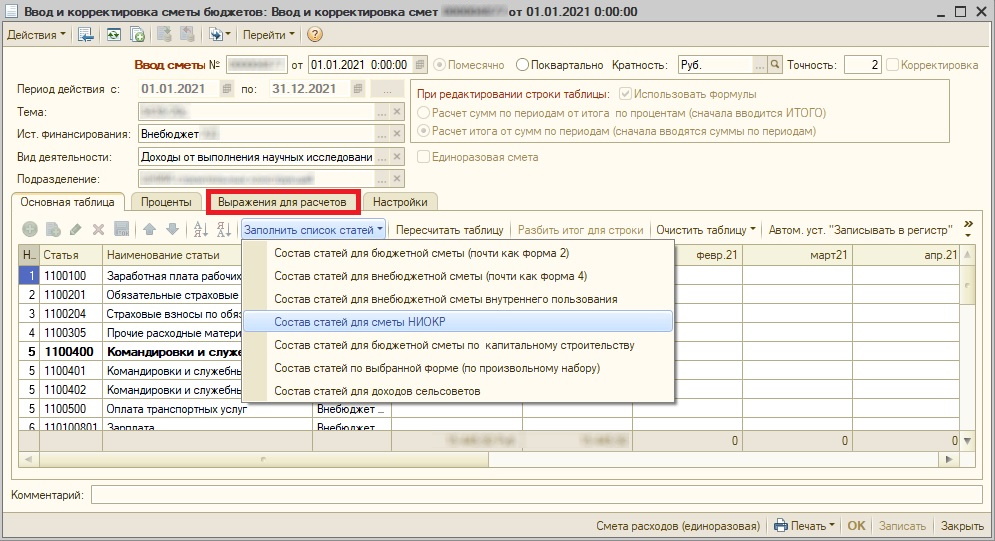Click the sort ascending A-Z icon
Viewport: 995px width, 541px height.
(x=198, y=229)
